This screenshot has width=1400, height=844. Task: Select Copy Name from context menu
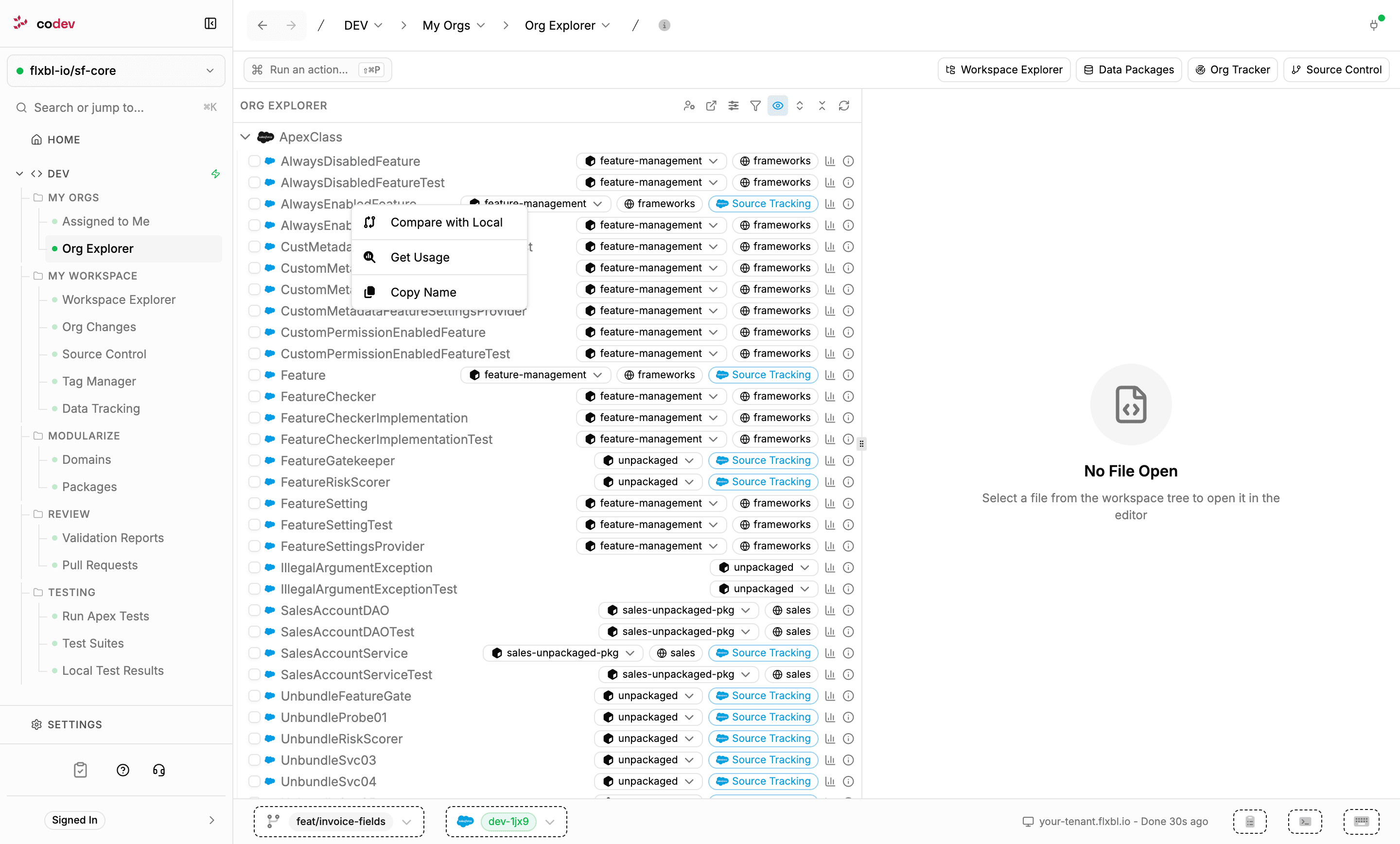coord(439,292)
